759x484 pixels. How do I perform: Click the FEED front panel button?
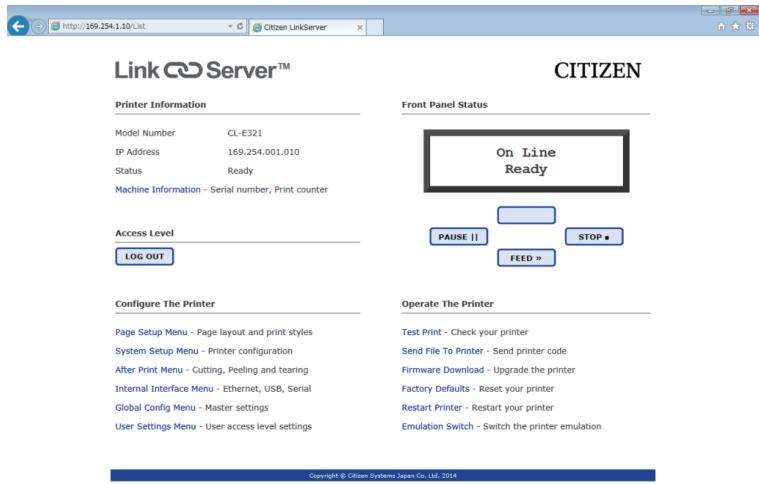tap(526, 258)
